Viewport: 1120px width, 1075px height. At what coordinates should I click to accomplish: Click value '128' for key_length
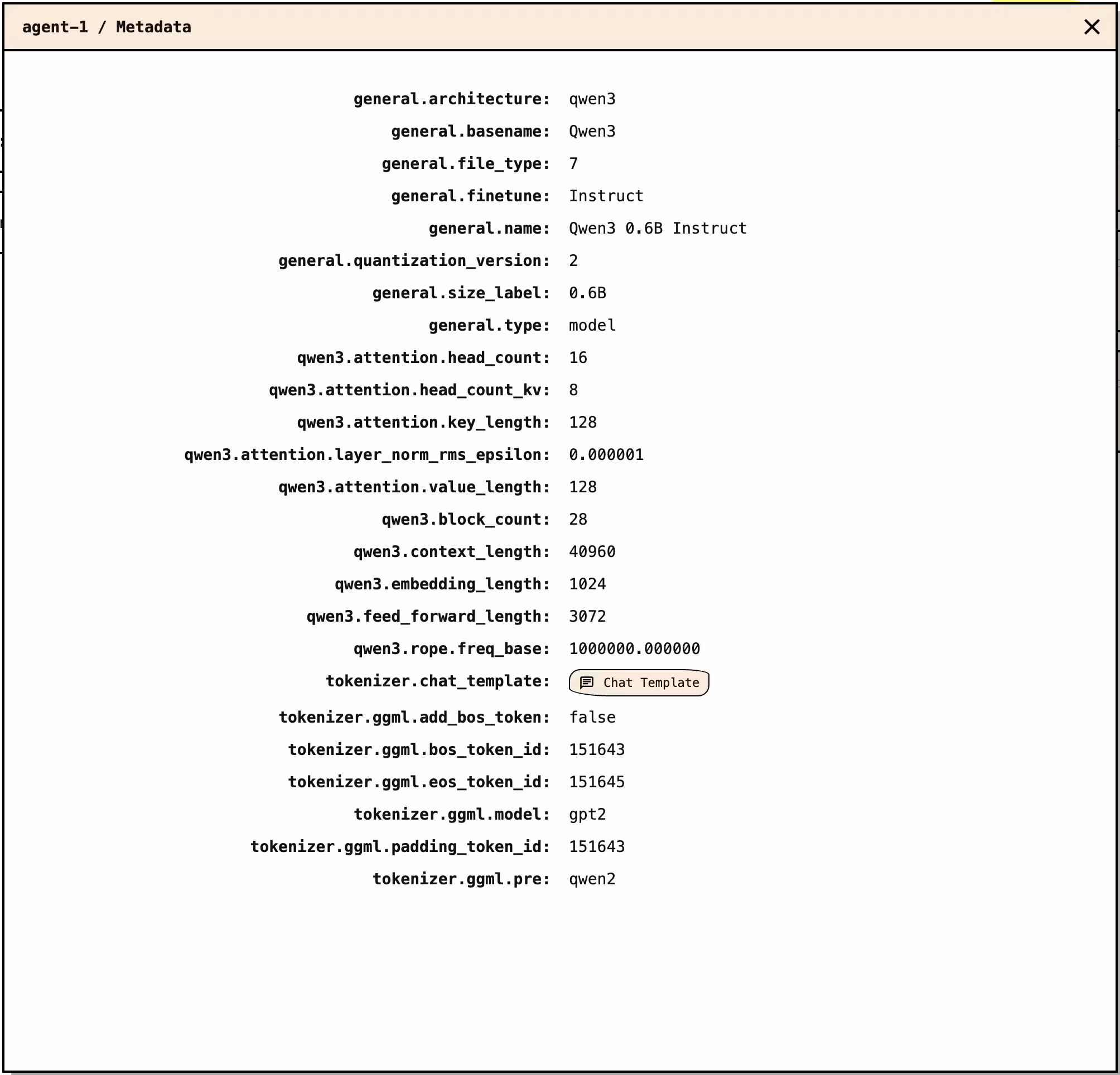pos(583,423)
